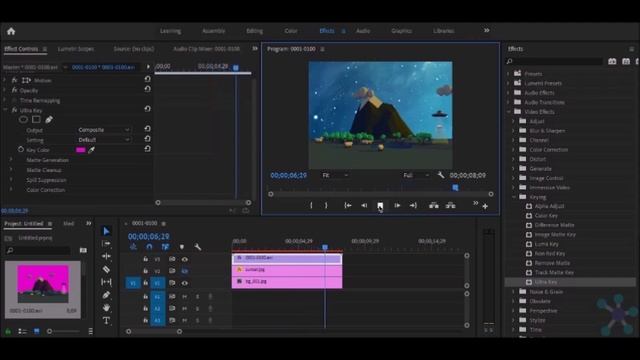Collapse the Keying effects folder
The image size is (640, 360).
coord(514,197)
